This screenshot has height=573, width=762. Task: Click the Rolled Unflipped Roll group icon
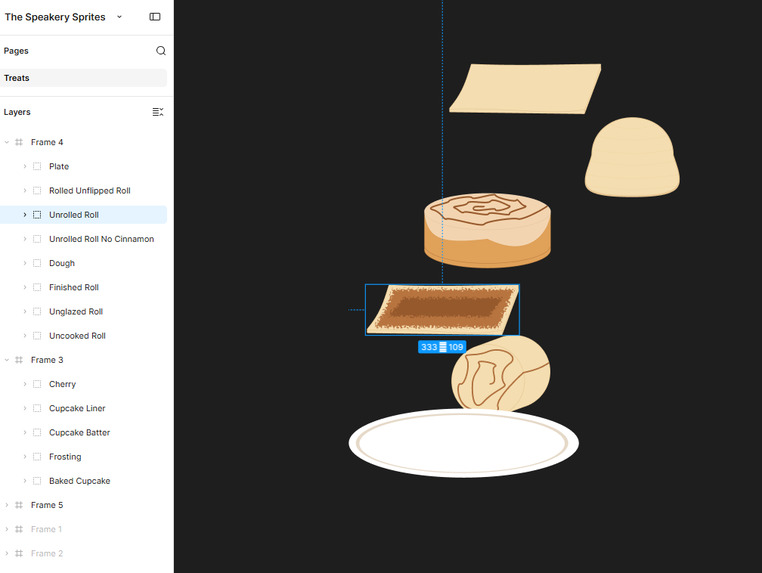click(x=37, y=191)
